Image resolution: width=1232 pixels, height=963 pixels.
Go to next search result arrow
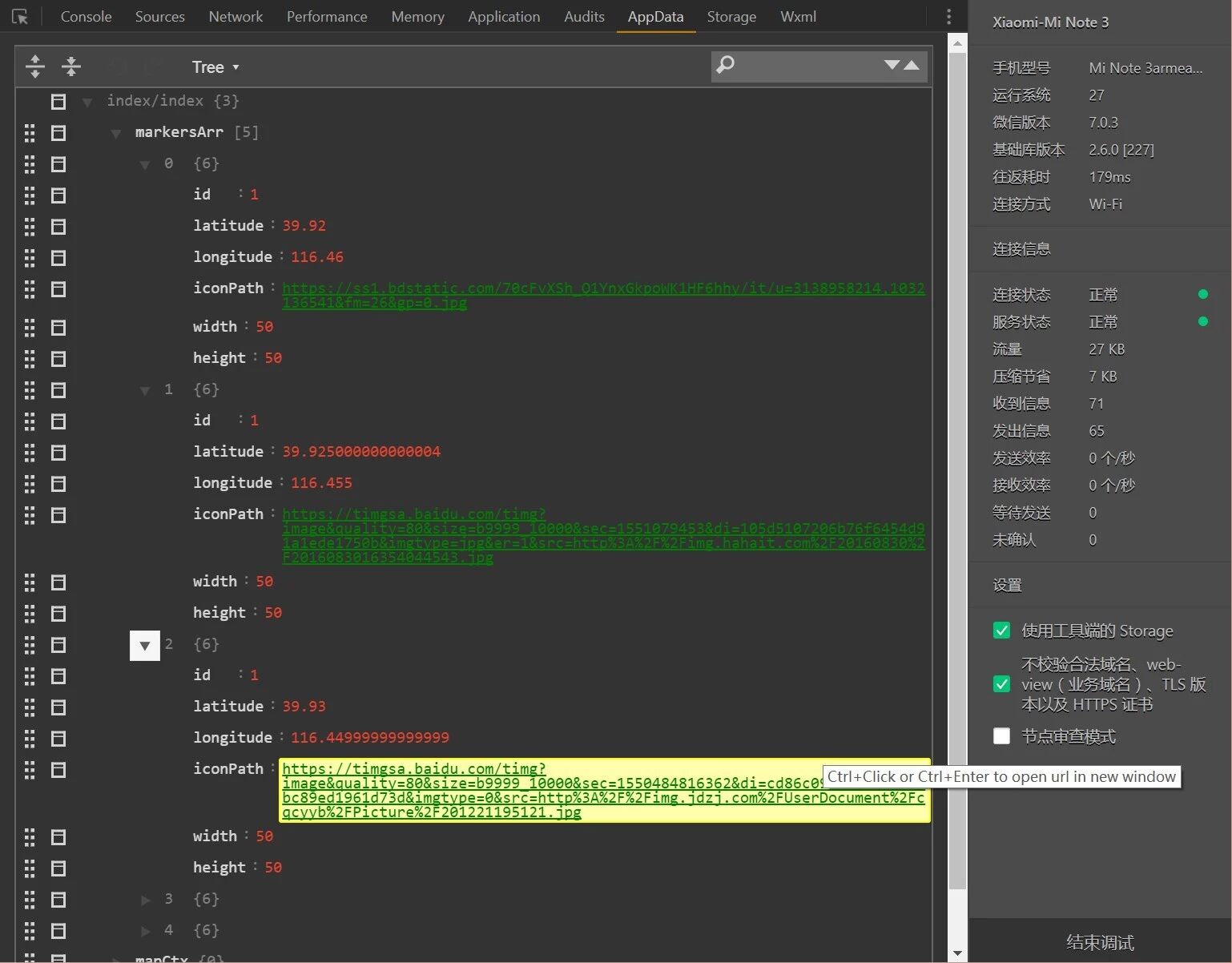[892, 65]
